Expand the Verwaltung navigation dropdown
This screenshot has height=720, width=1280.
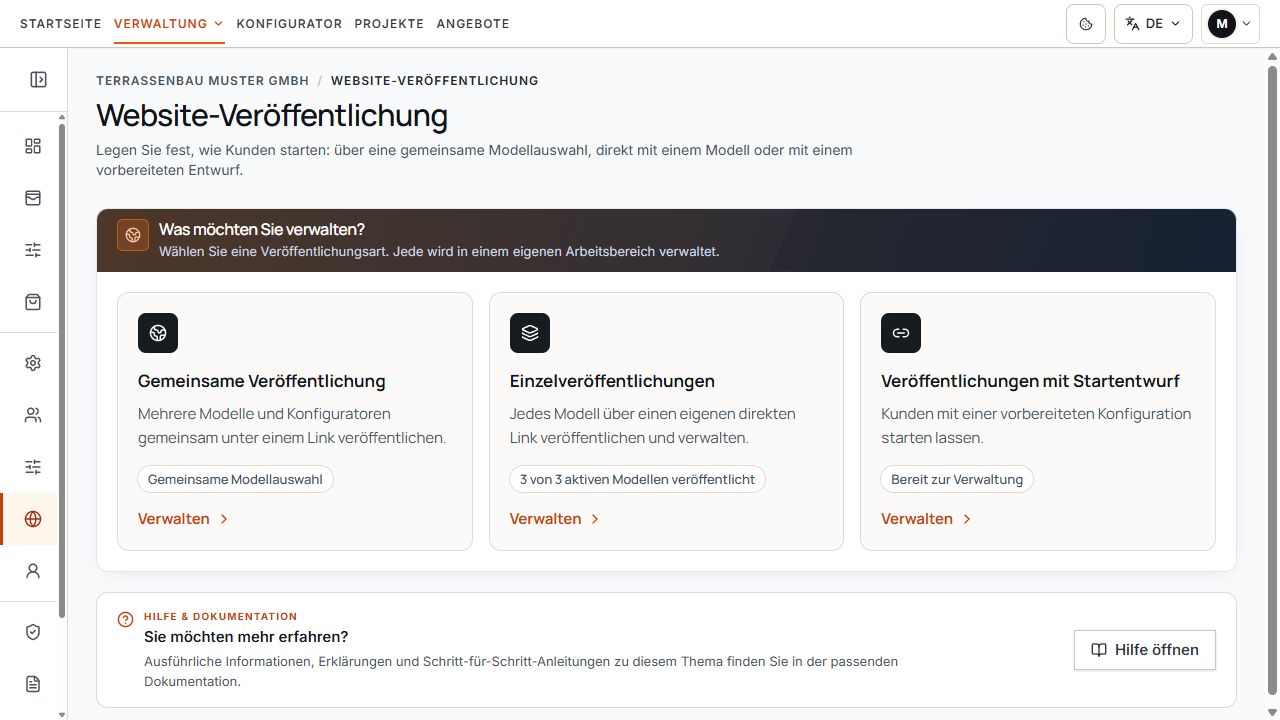click(x=169, y=24)
